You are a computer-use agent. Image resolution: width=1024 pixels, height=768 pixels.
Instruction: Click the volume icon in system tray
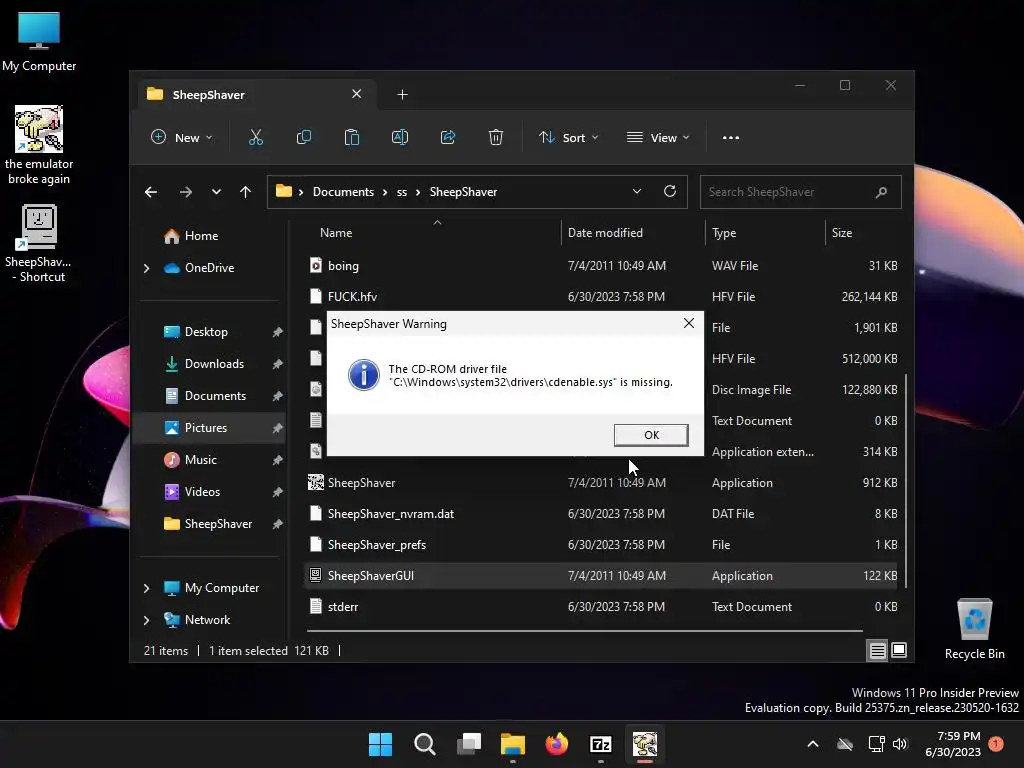click(x=900, y=744)
